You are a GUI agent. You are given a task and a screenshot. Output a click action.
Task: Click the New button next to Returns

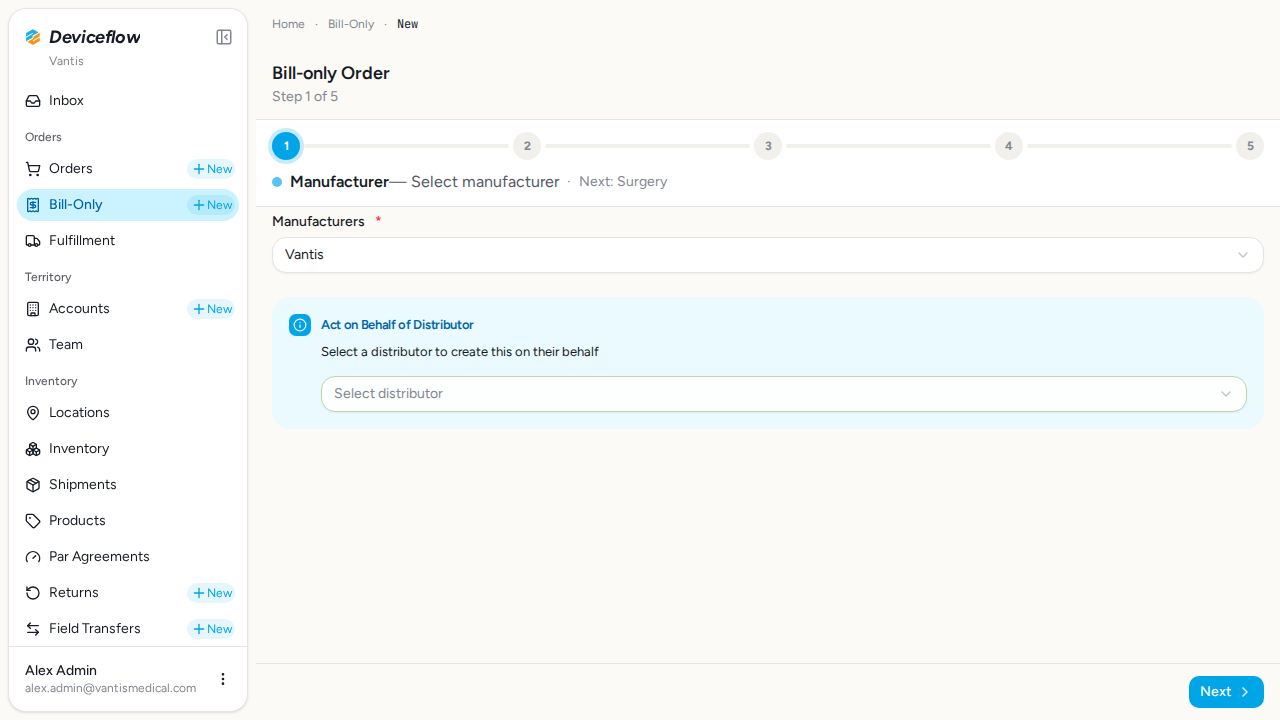click(212, 593)
